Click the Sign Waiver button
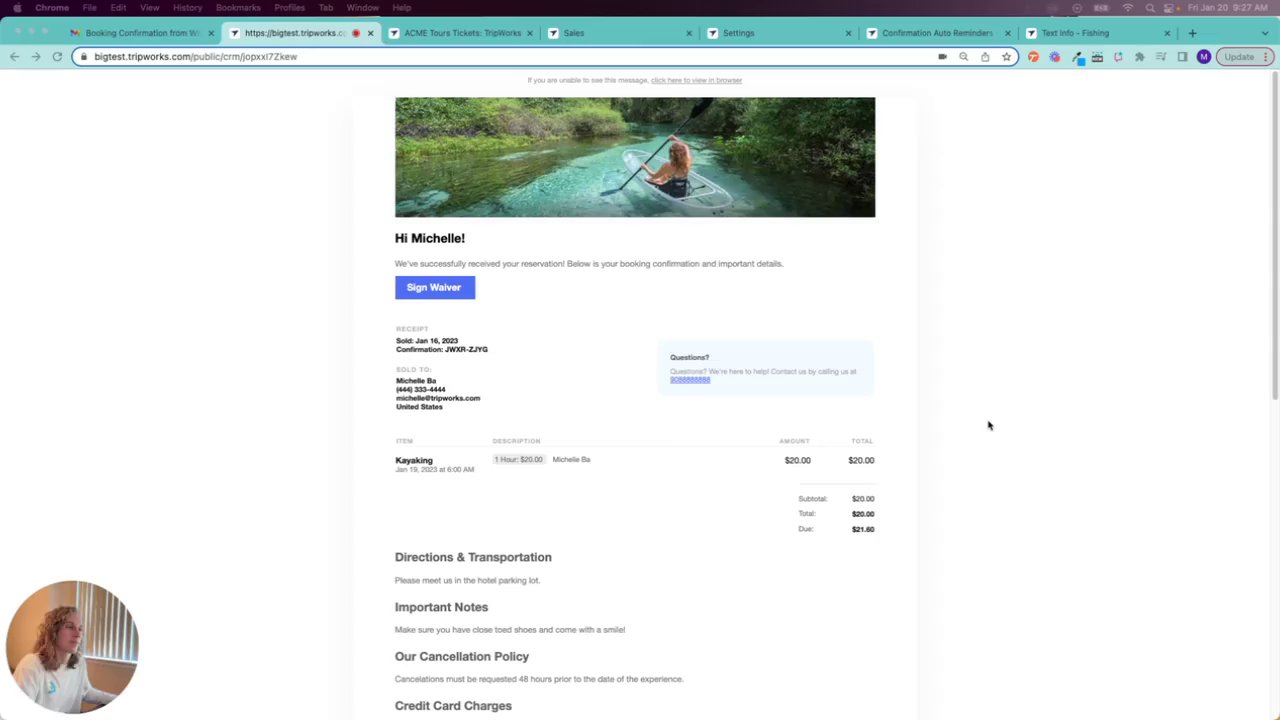The height and width of the screenshot is (720, 1280). [435, 287]
